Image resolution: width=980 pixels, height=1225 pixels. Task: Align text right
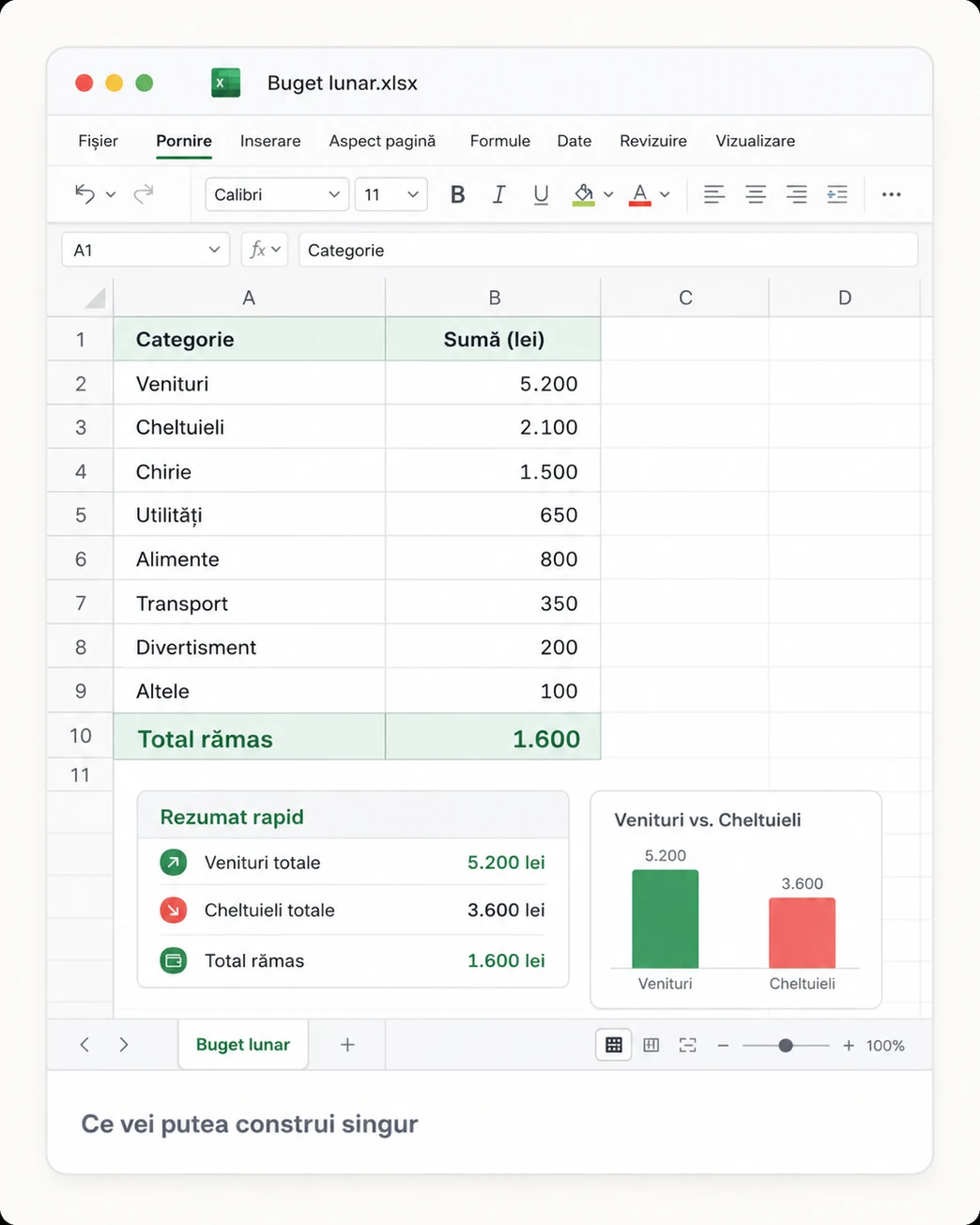tap(796, 194)
